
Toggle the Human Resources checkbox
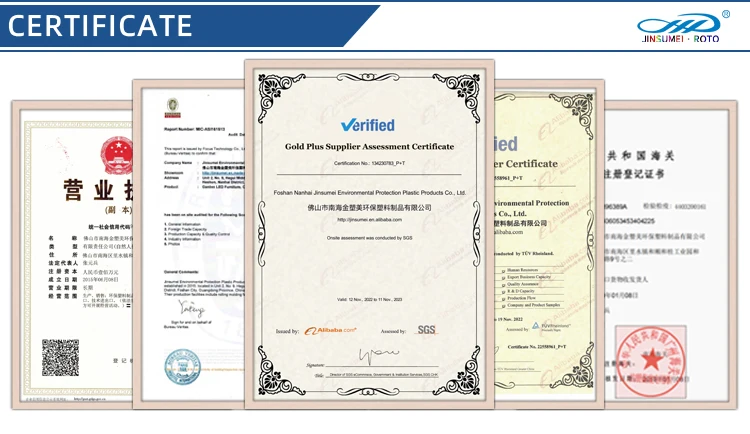pyautogui.click(x=503, y=271)
